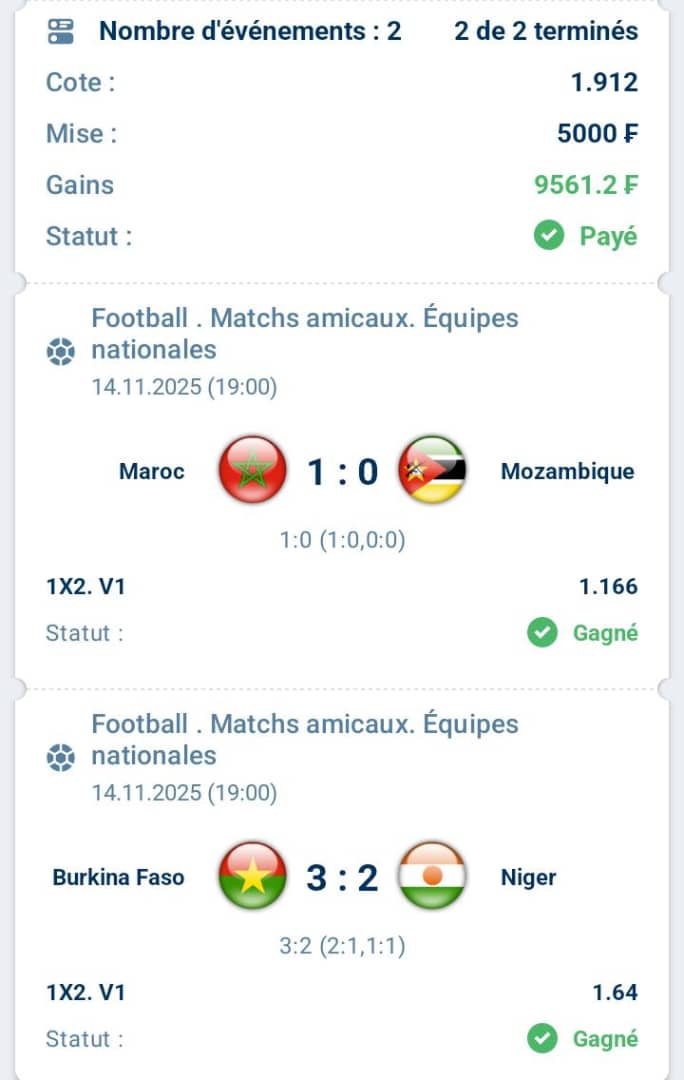Click the Niger flag icon
Screen dimensions: 684x1080
point(431,877)
